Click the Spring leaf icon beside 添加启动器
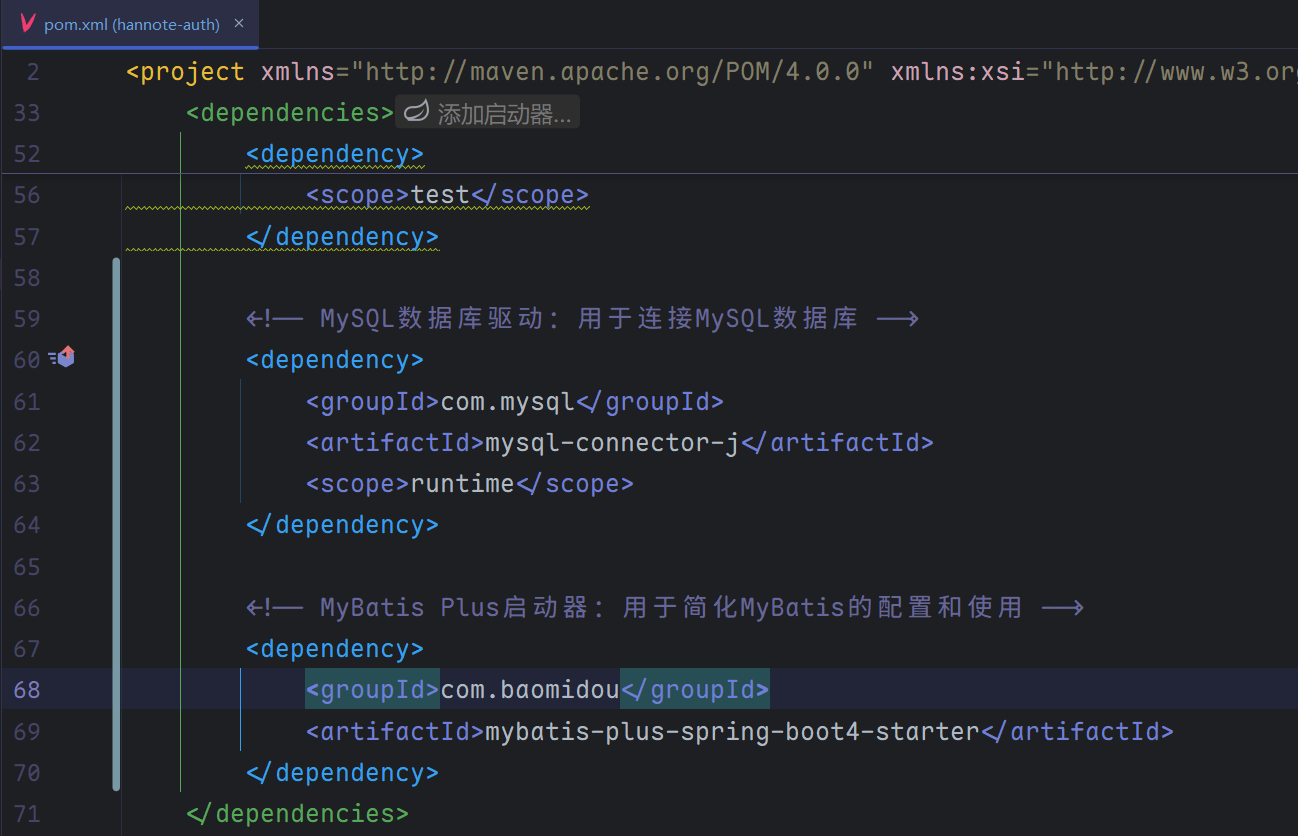This screenshot has height=836, width=1298. (x=416, y=113)
